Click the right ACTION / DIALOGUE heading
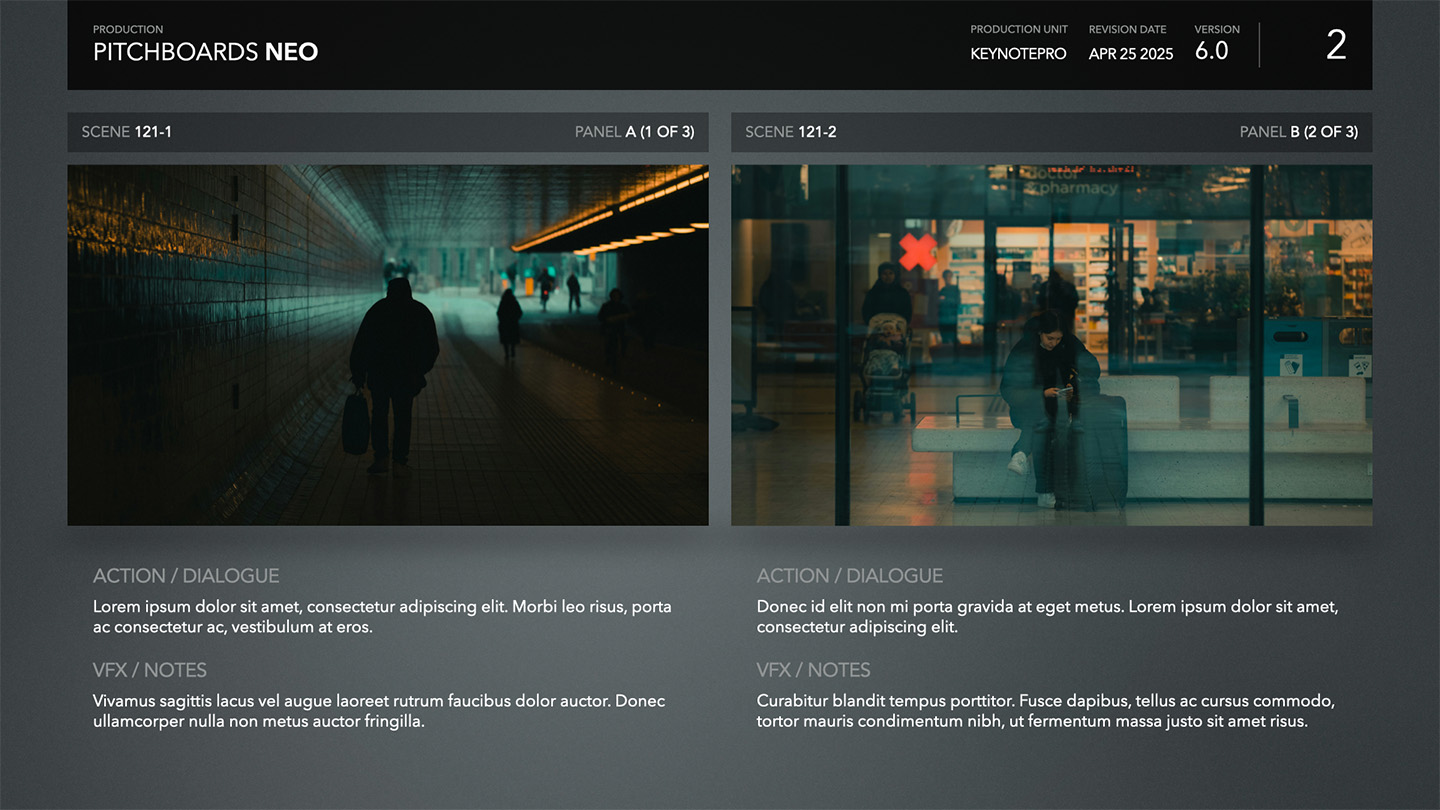Image resolution: width=1440 pixels, height=810 pixels. 850,576
